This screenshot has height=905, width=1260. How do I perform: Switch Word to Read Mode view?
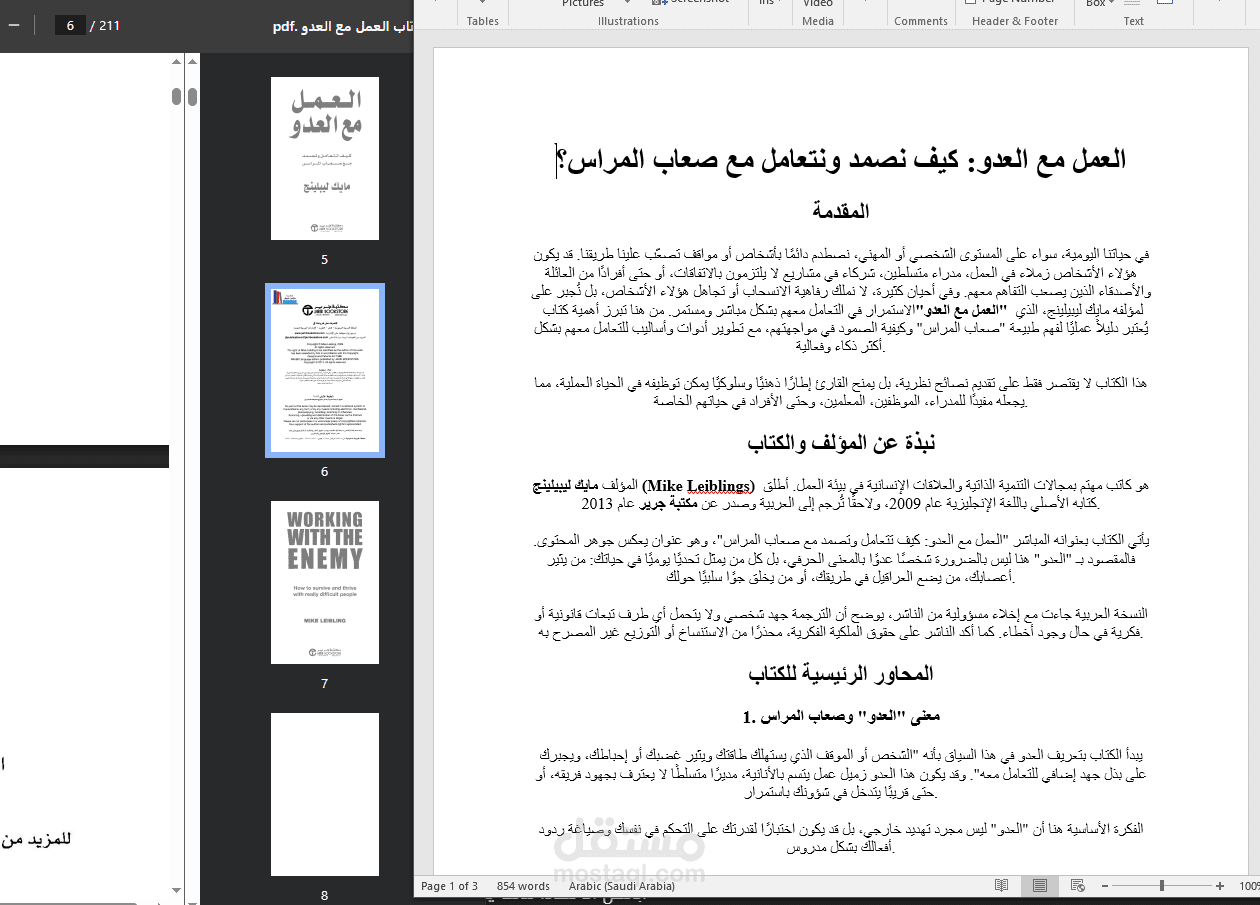(1002, 886)
